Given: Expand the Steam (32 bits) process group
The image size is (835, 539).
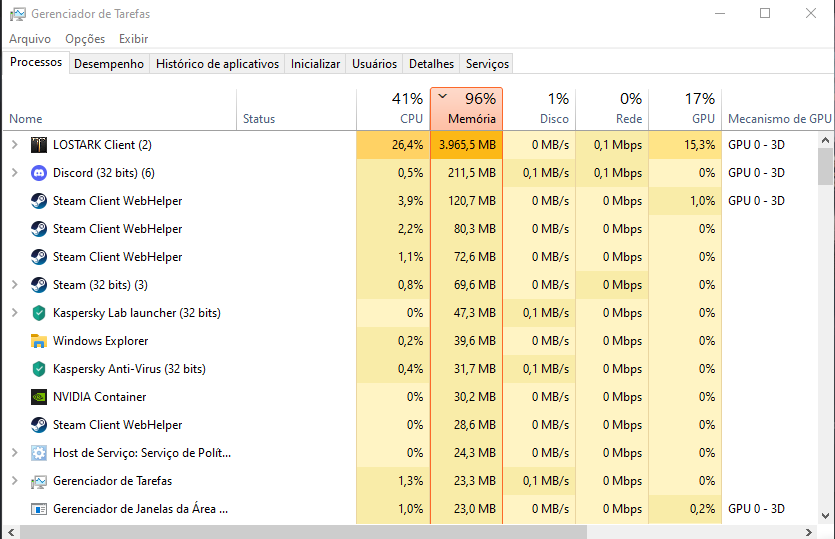Looking at the screenshot, I should (15, 284).
